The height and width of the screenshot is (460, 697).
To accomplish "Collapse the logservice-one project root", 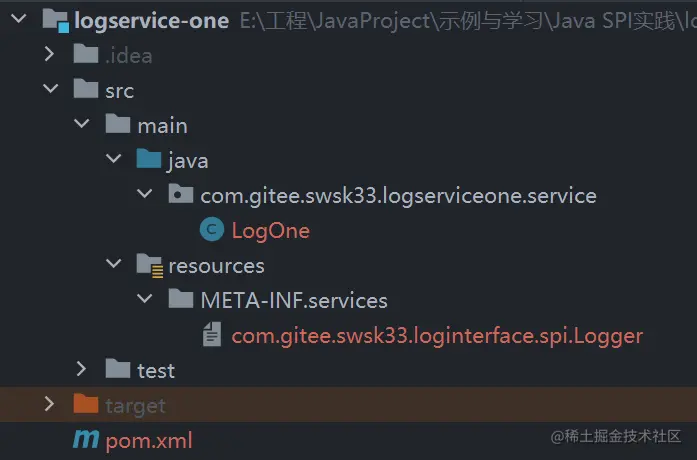I will [20, 21].
